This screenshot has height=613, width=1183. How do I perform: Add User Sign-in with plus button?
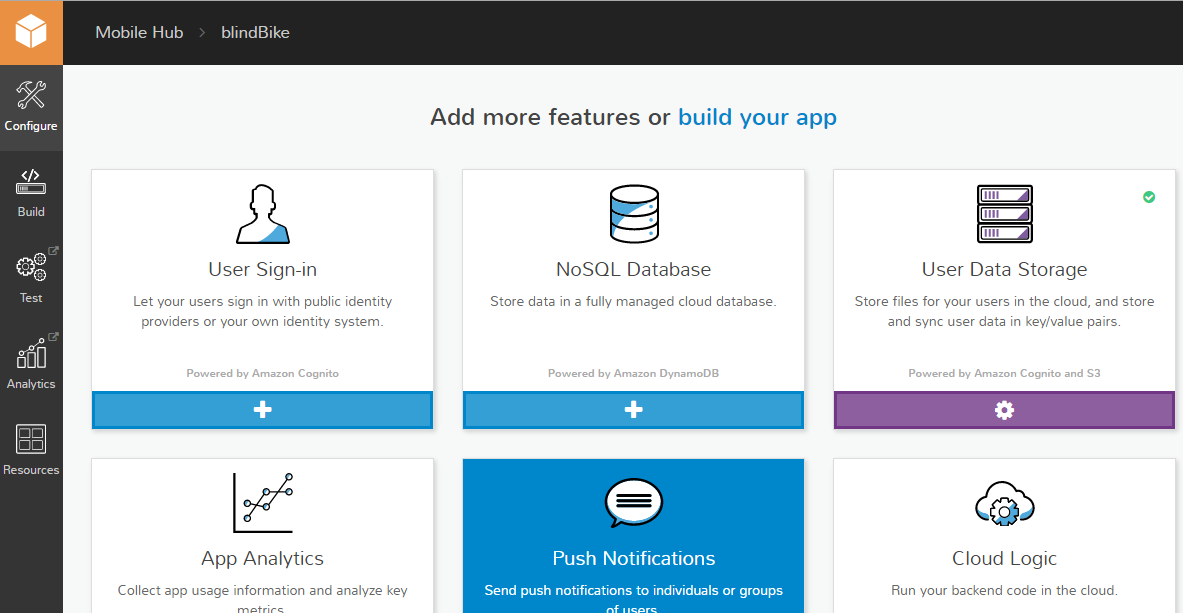[x=263, y=410]
